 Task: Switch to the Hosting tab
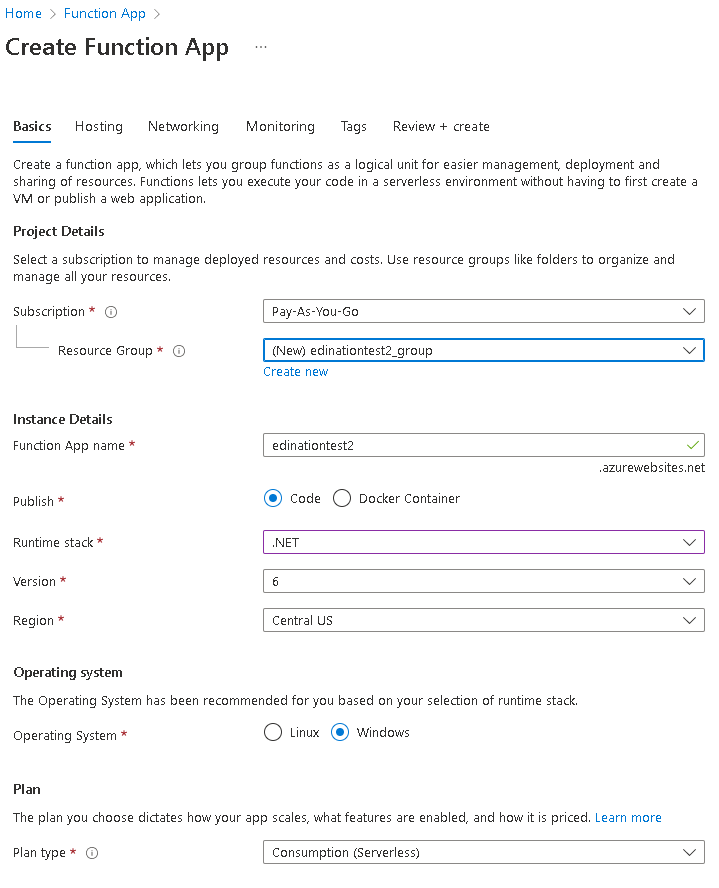(98, 126)
